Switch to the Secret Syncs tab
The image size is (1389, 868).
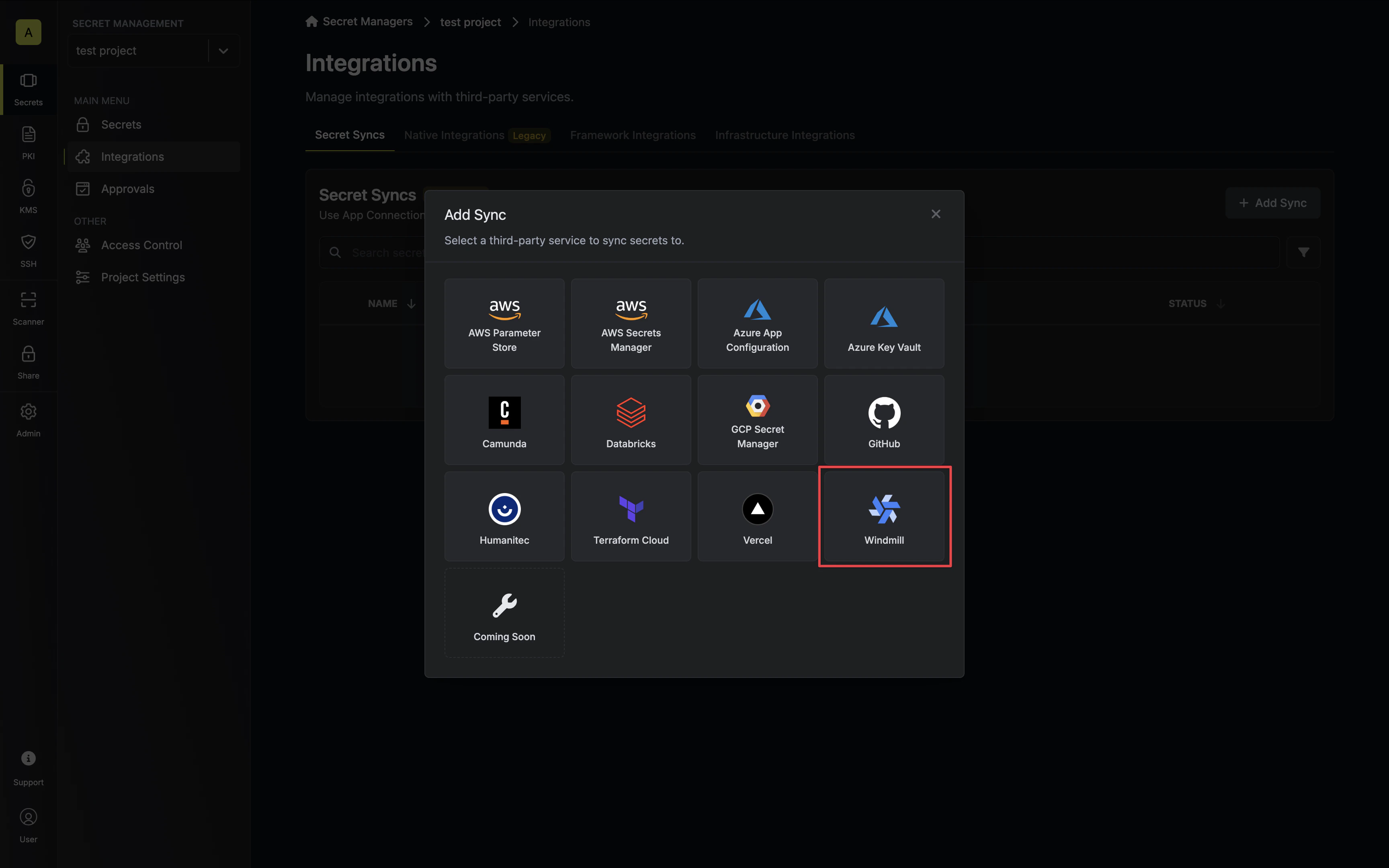(350, 135)
